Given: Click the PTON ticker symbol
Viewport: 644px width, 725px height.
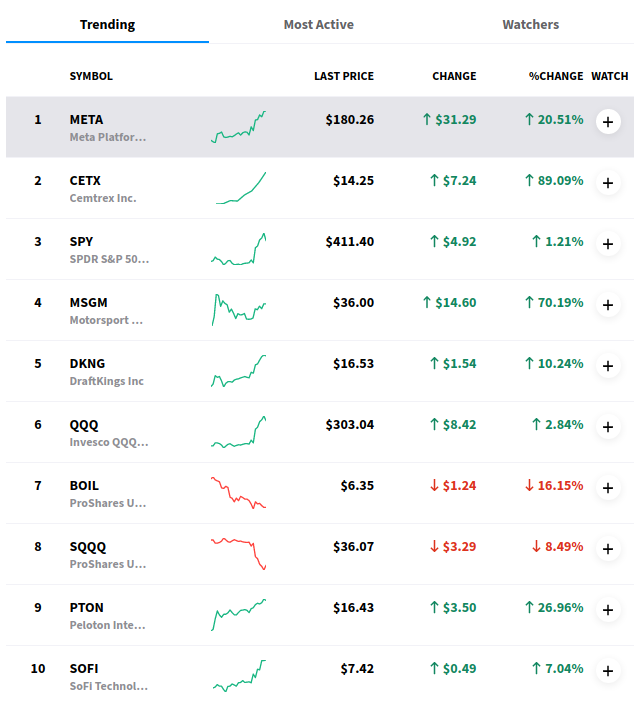Looking at the screenshot, I should (86, 607).
